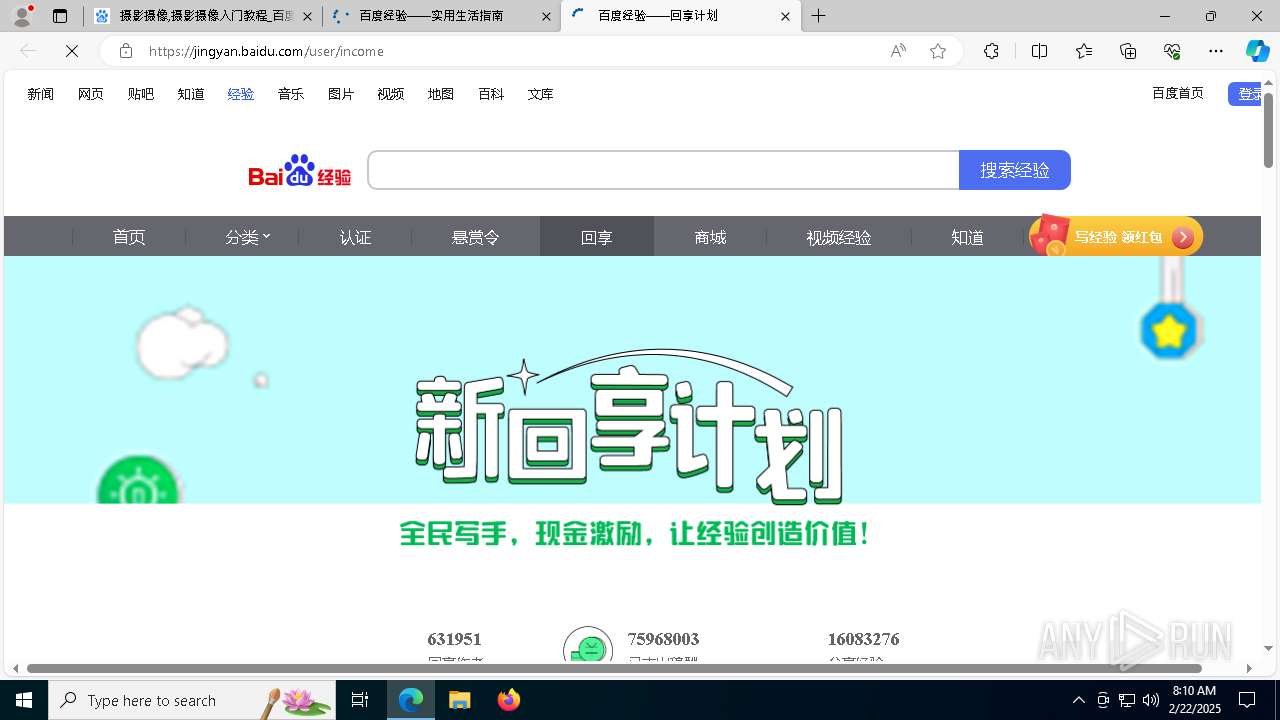The image size is (1280, 720).
Task: Close the 回享计划 browser tab
Action: 785,16
